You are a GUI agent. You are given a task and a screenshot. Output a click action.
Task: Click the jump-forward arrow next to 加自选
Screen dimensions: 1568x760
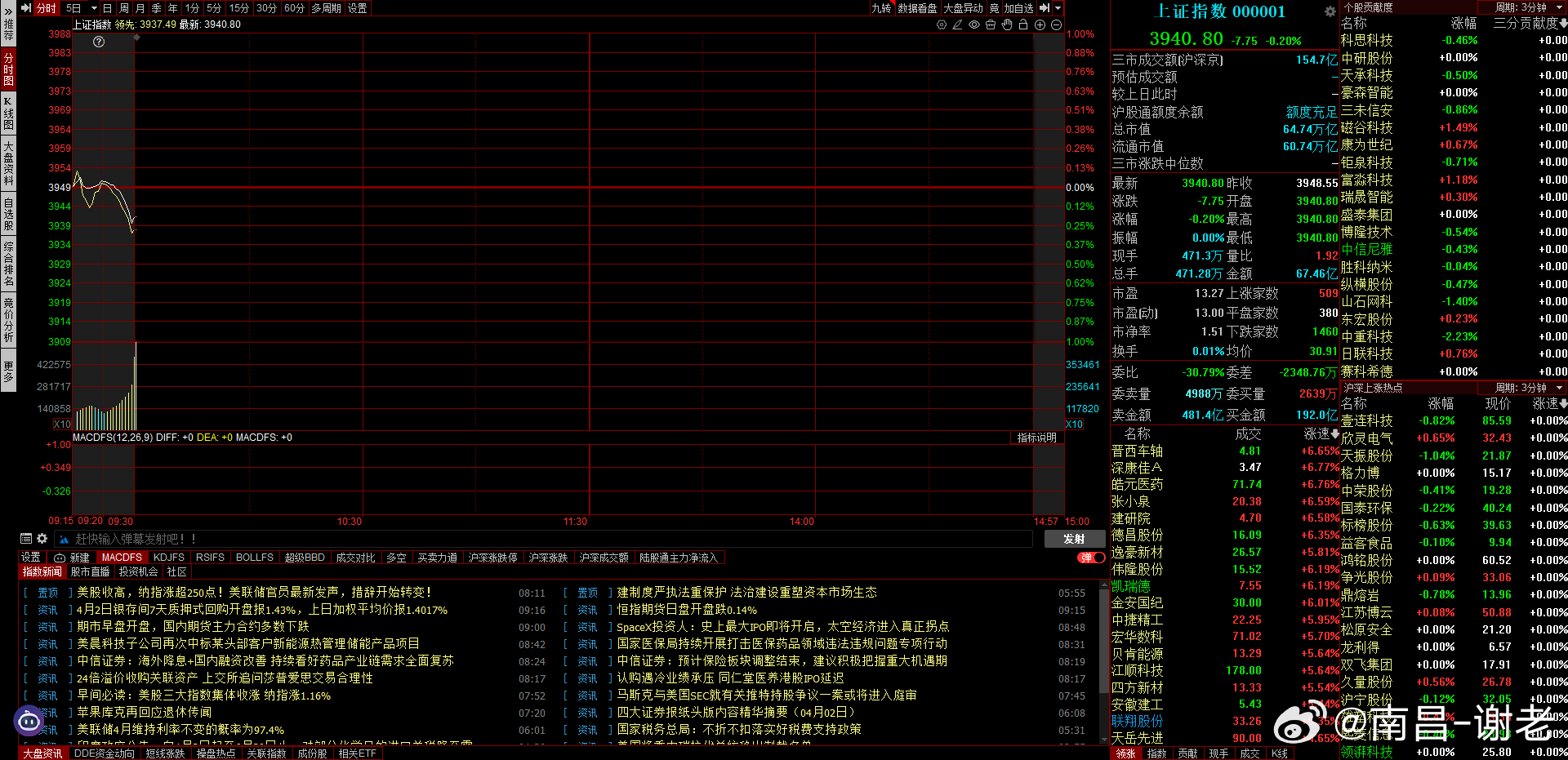(1044, 7)
